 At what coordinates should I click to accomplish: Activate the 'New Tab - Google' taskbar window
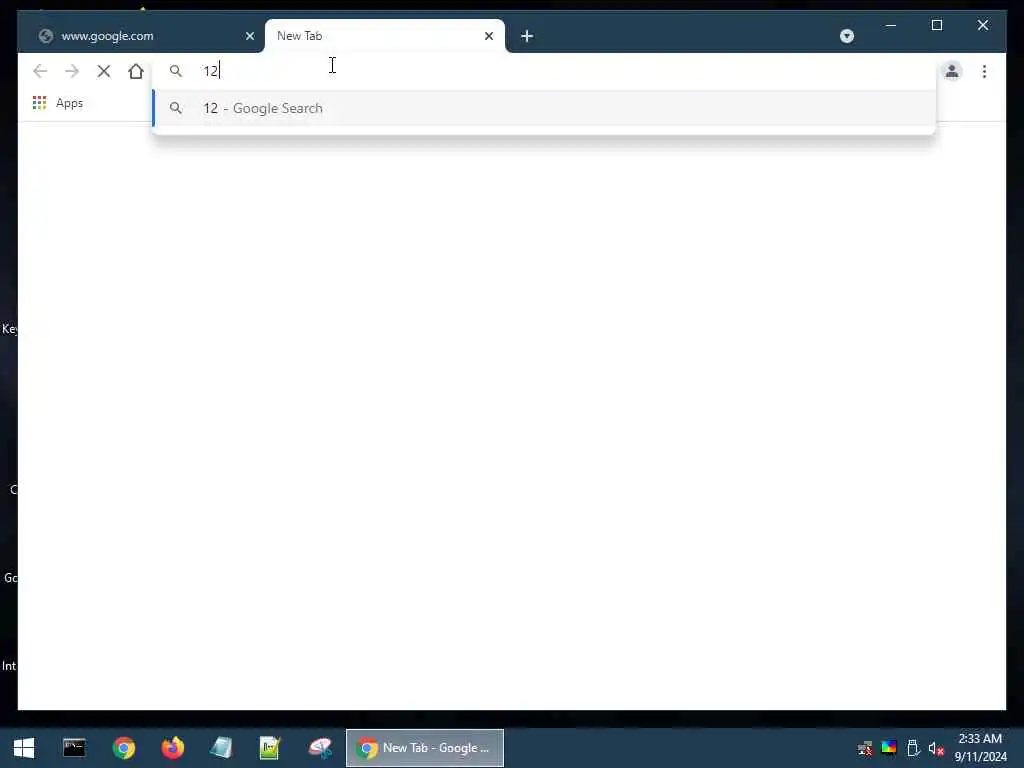tap(424, 748)
